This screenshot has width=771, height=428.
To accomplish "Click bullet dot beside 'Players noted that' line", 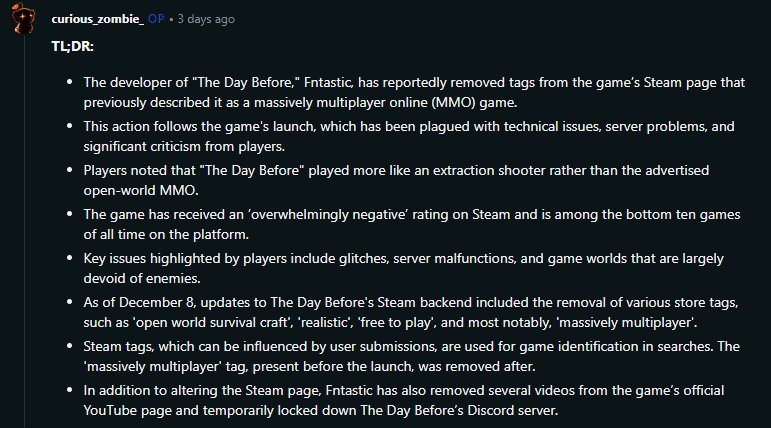I will coord(70,170).
